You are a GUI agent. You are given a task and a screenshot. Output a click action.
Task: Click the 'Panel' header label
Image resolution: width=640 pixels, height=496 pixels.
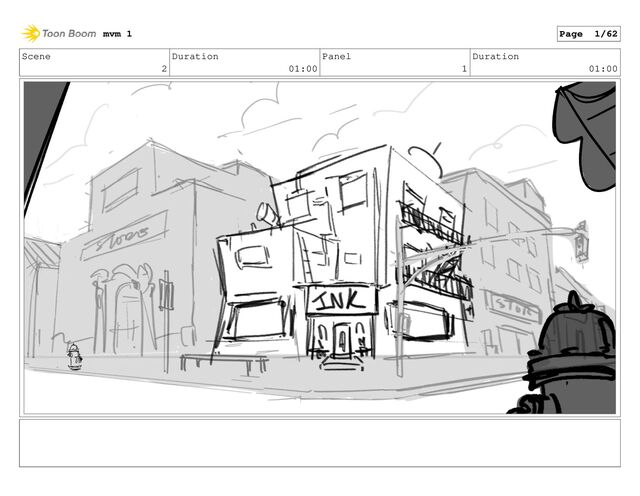(336, 56)
